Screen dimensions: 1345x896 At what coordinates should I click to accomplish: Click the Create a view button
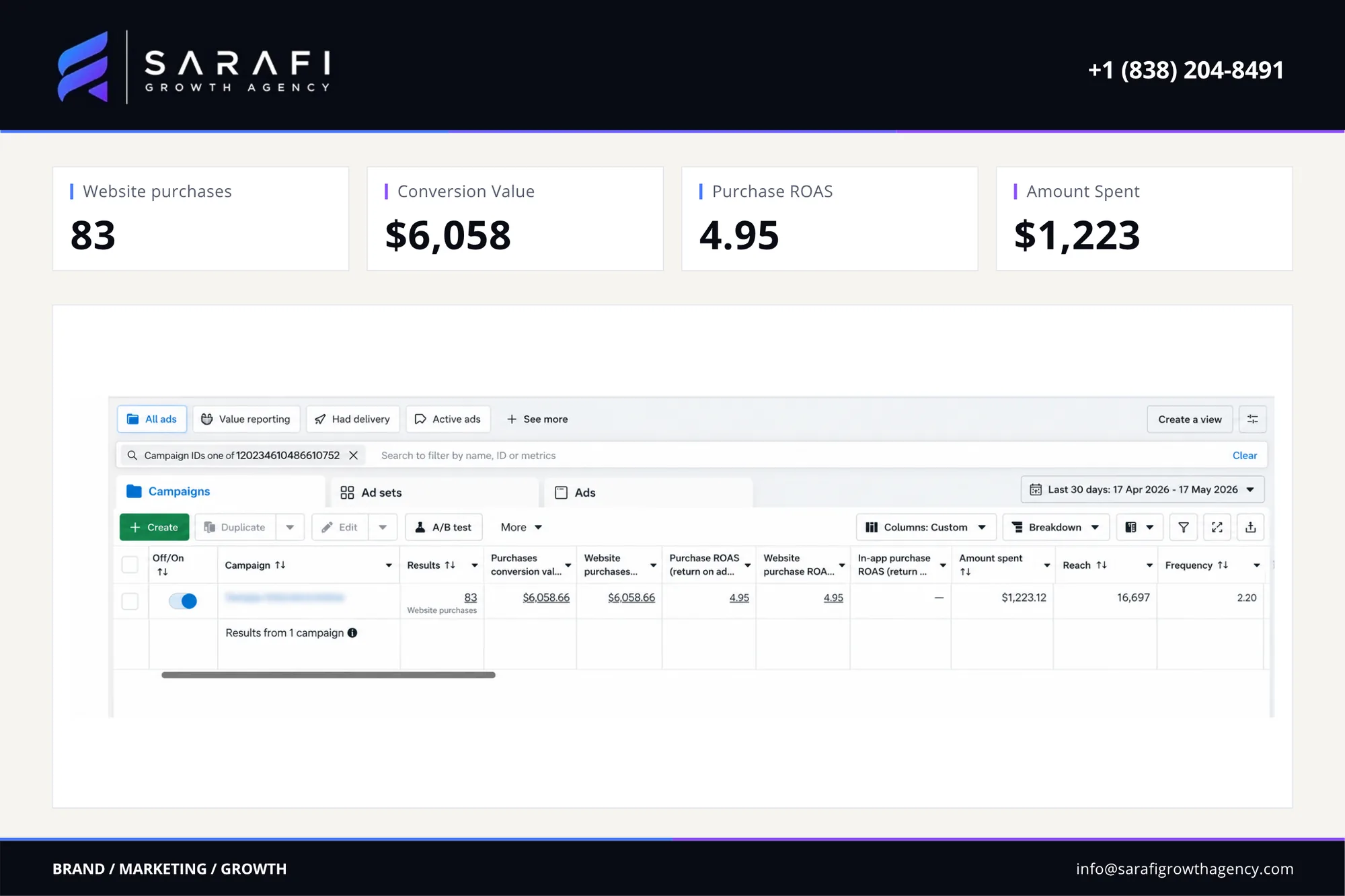point(1190,419)
